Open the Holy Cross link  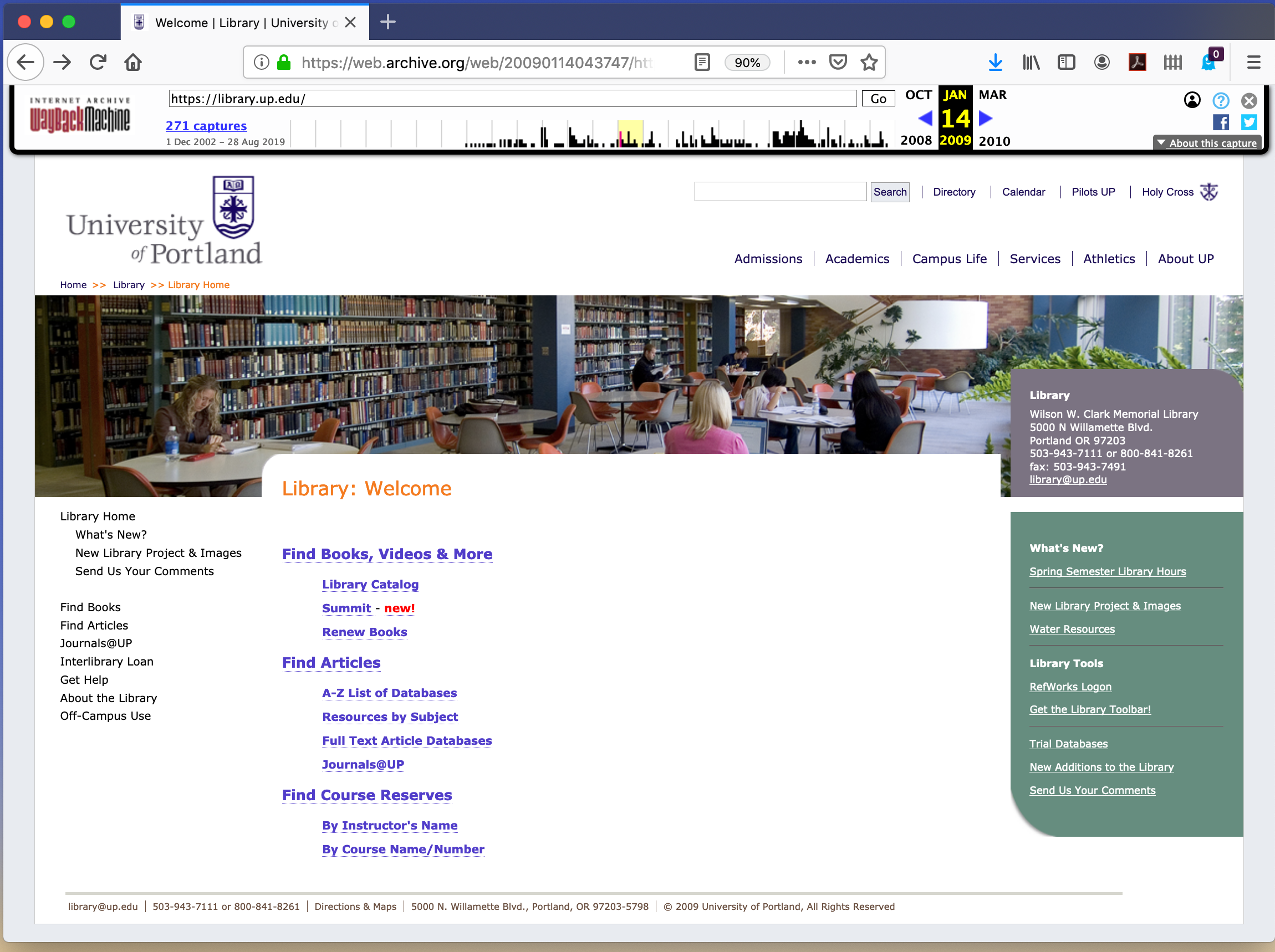(1167, 192)
